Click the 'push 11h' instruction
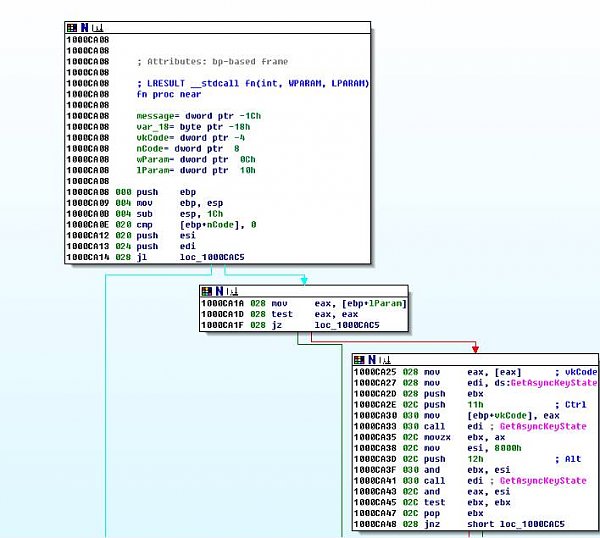 454,405
